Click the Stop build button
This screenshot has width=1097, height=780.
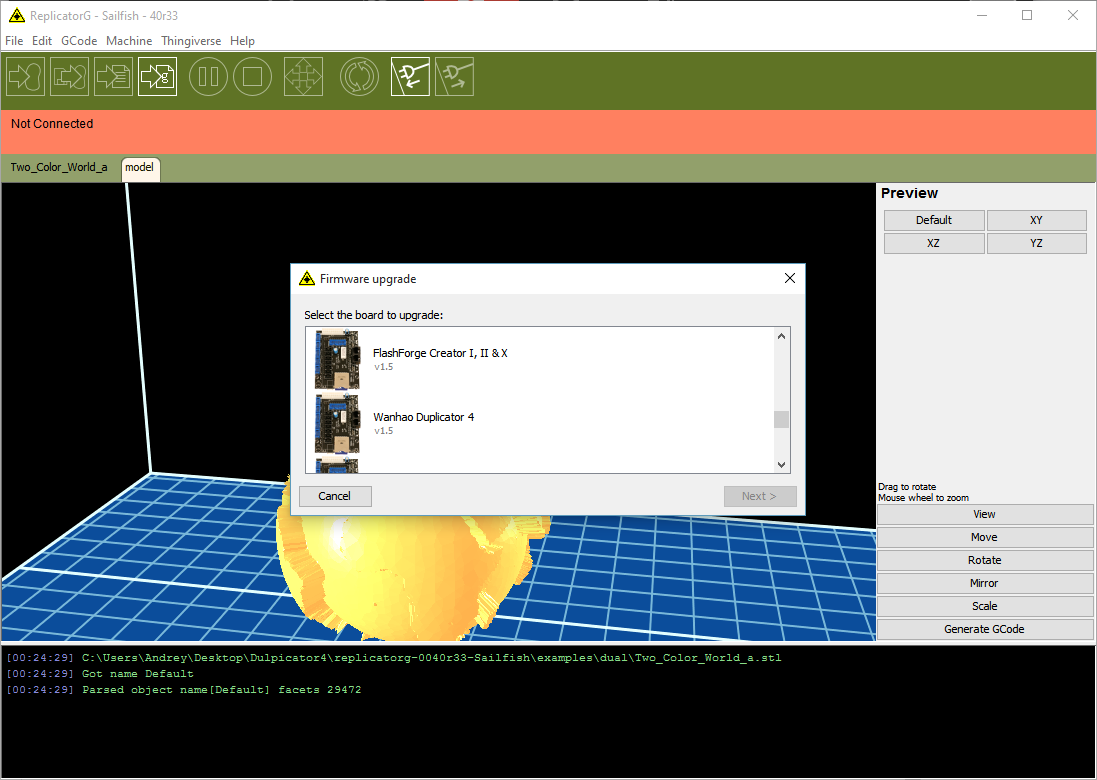(x=253, y=76)
